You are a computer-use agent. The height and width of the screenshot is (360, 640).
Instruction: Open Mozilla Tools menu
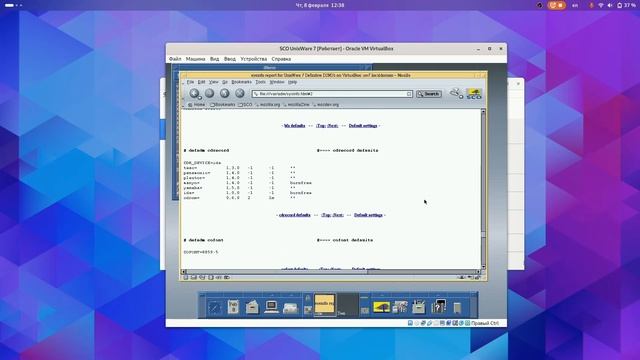(260, 82)
